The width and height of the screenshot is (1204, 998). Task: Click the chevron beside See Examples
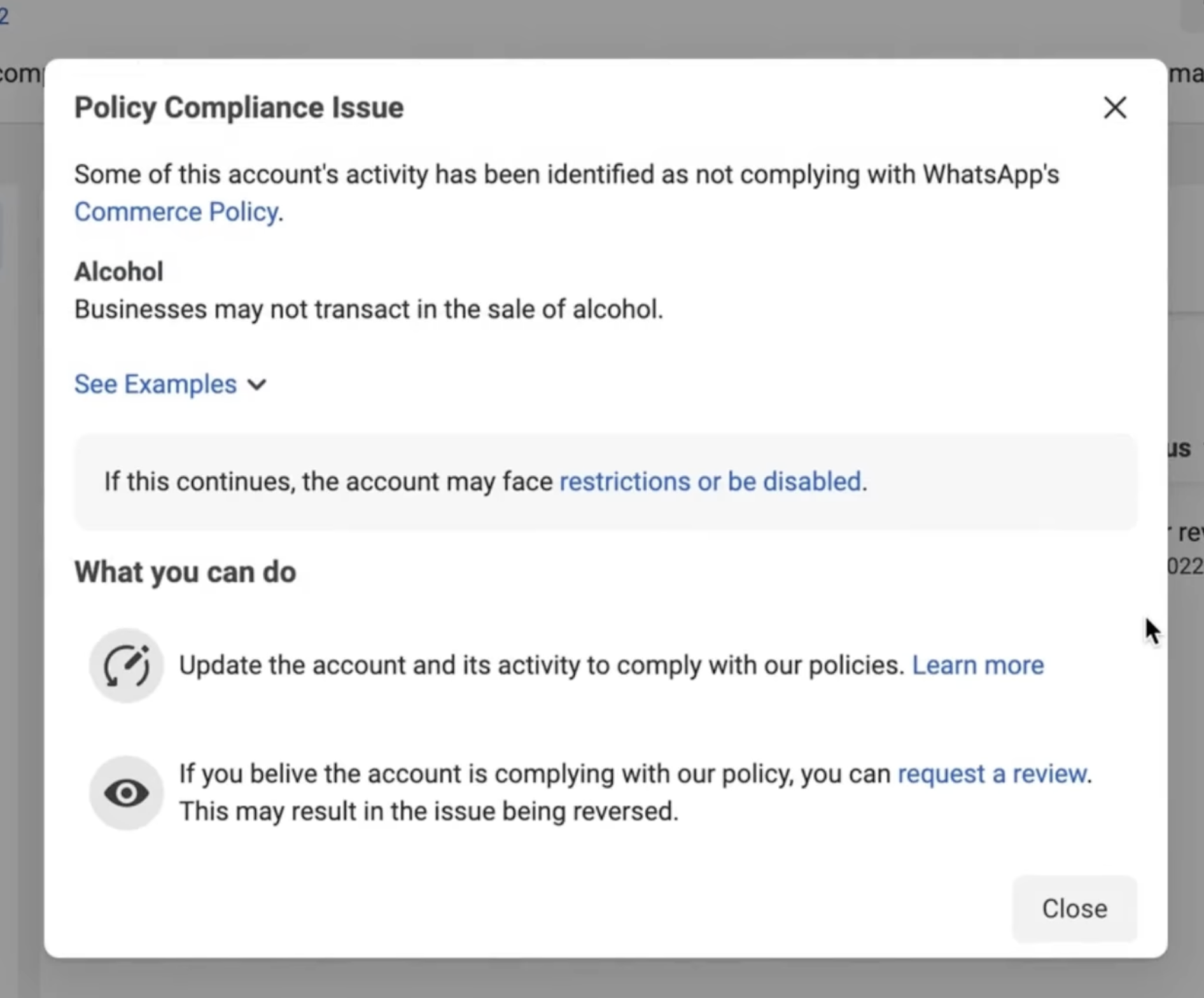point(257,385)
